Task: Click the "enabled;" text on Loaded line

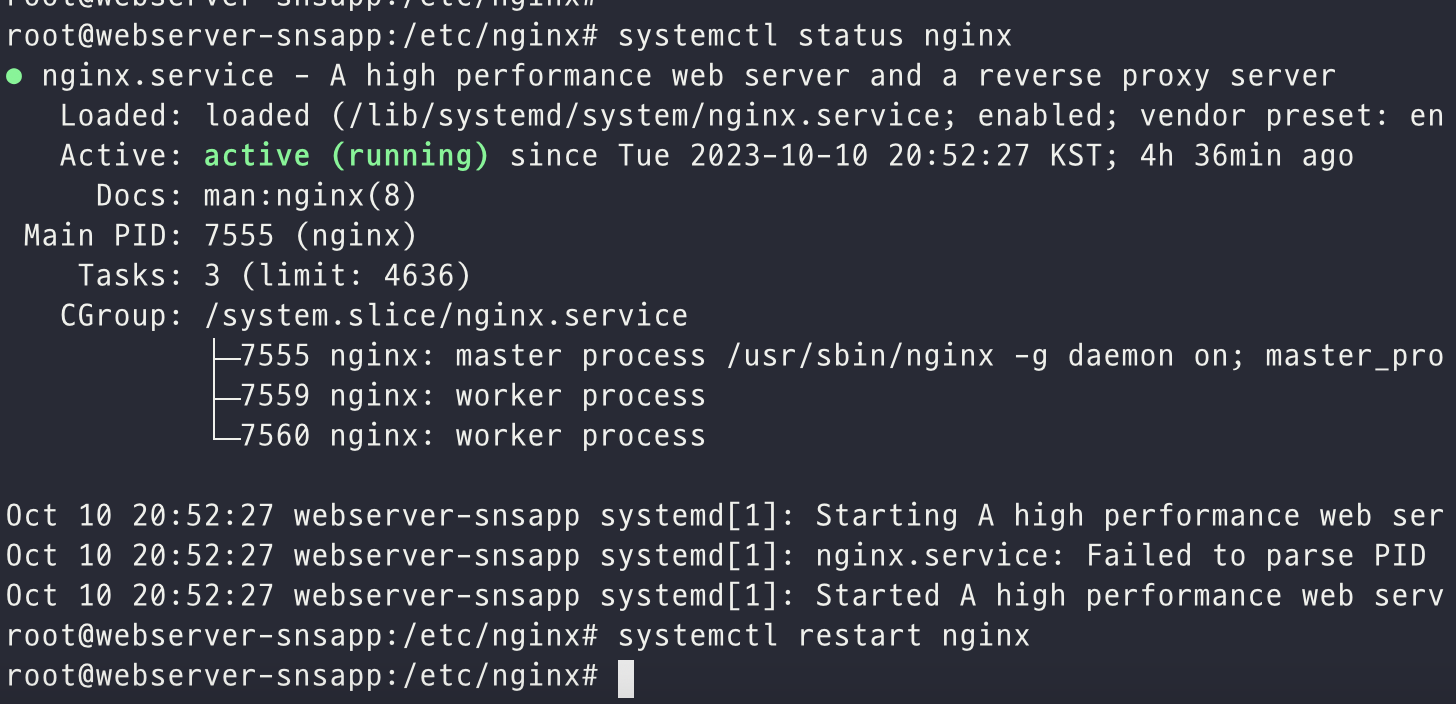Action: coord(1049,117)
